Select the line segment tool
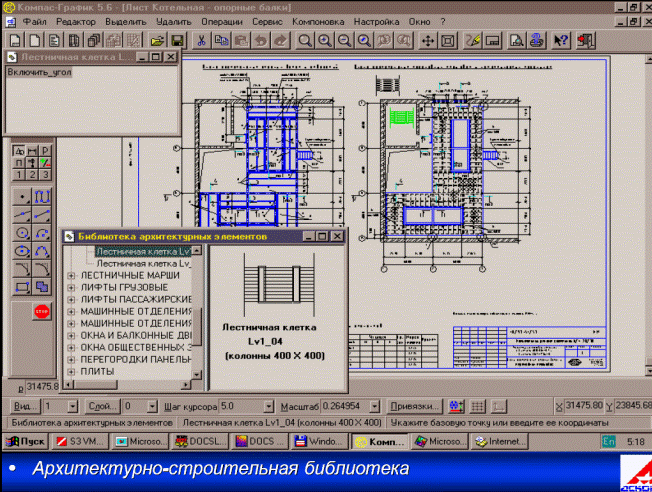The height and width of the screenshot is (492, 652). pos(42,215)
